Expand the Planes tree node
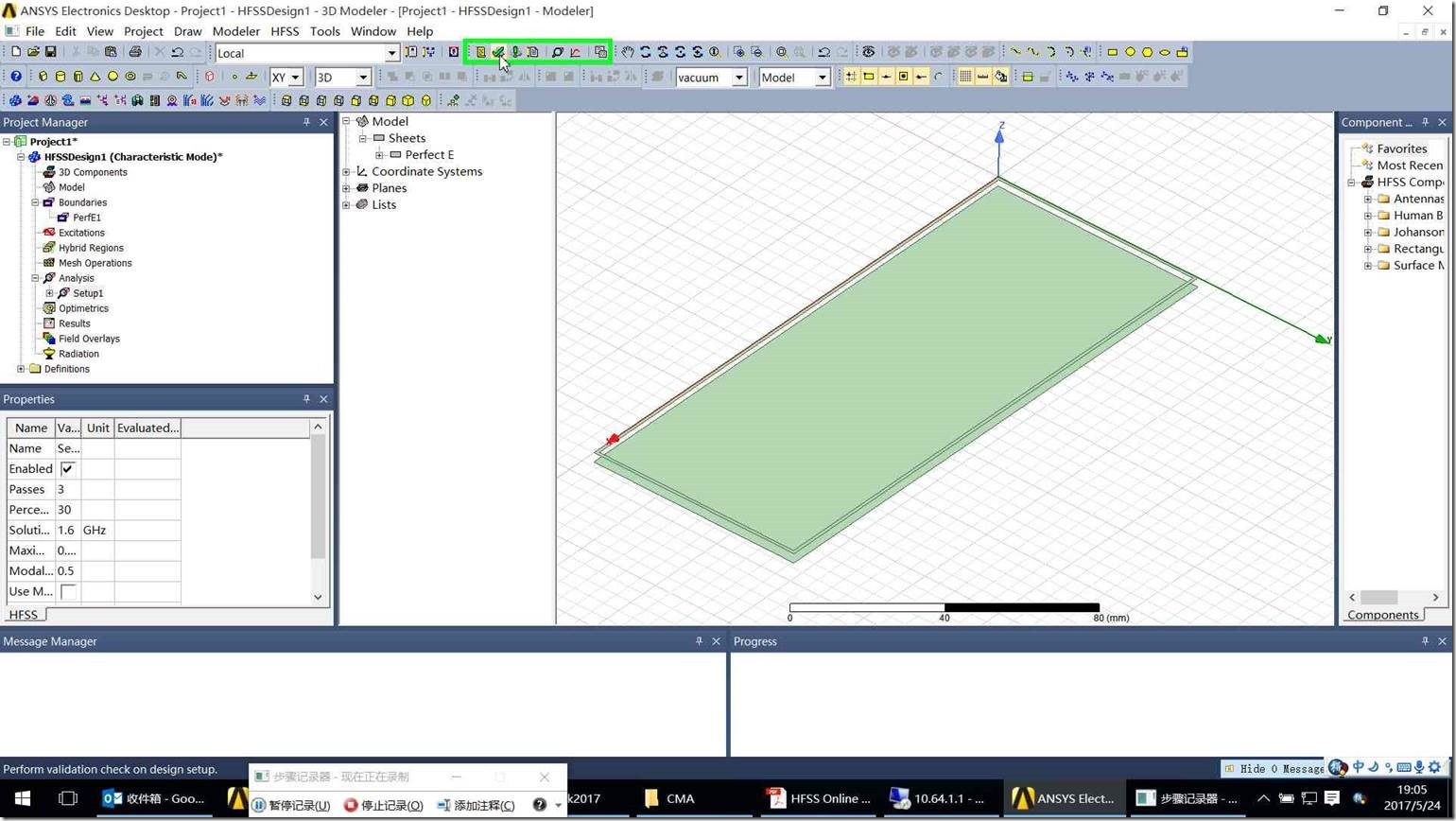Screen dimensions: 1456x821 pyautogui.click(x=346, y=188)
